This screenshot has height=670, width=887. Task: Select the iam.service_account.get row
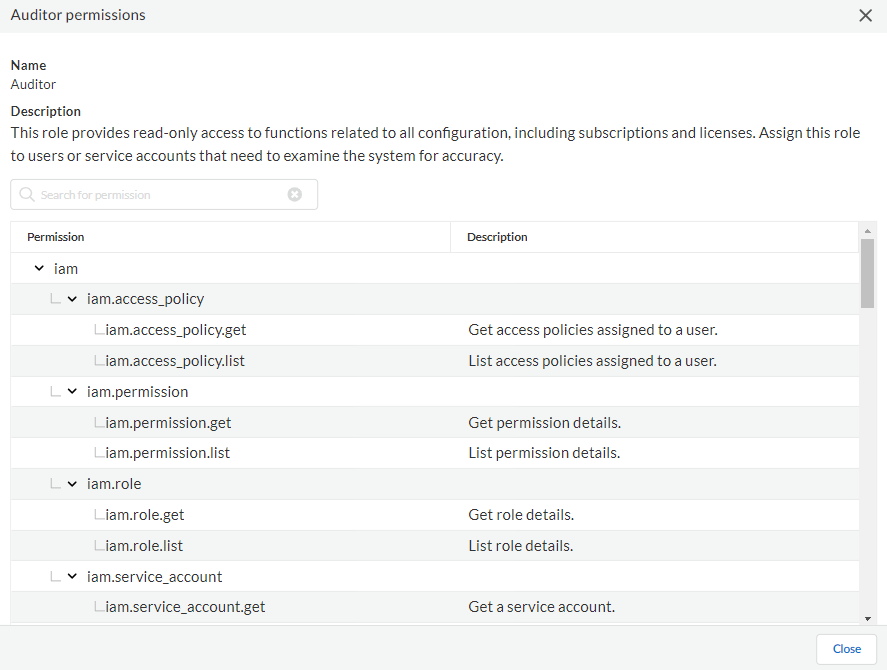[185, 607]
